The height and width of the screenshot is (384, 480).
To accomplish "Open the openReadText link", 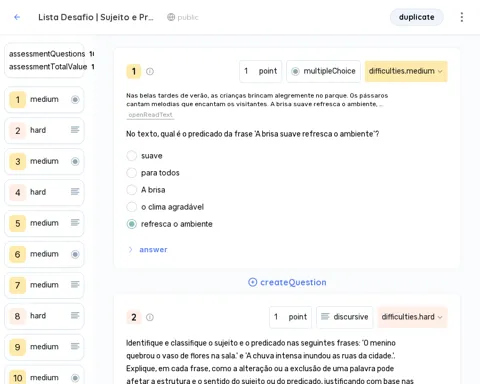I will (x=150, y=115).
